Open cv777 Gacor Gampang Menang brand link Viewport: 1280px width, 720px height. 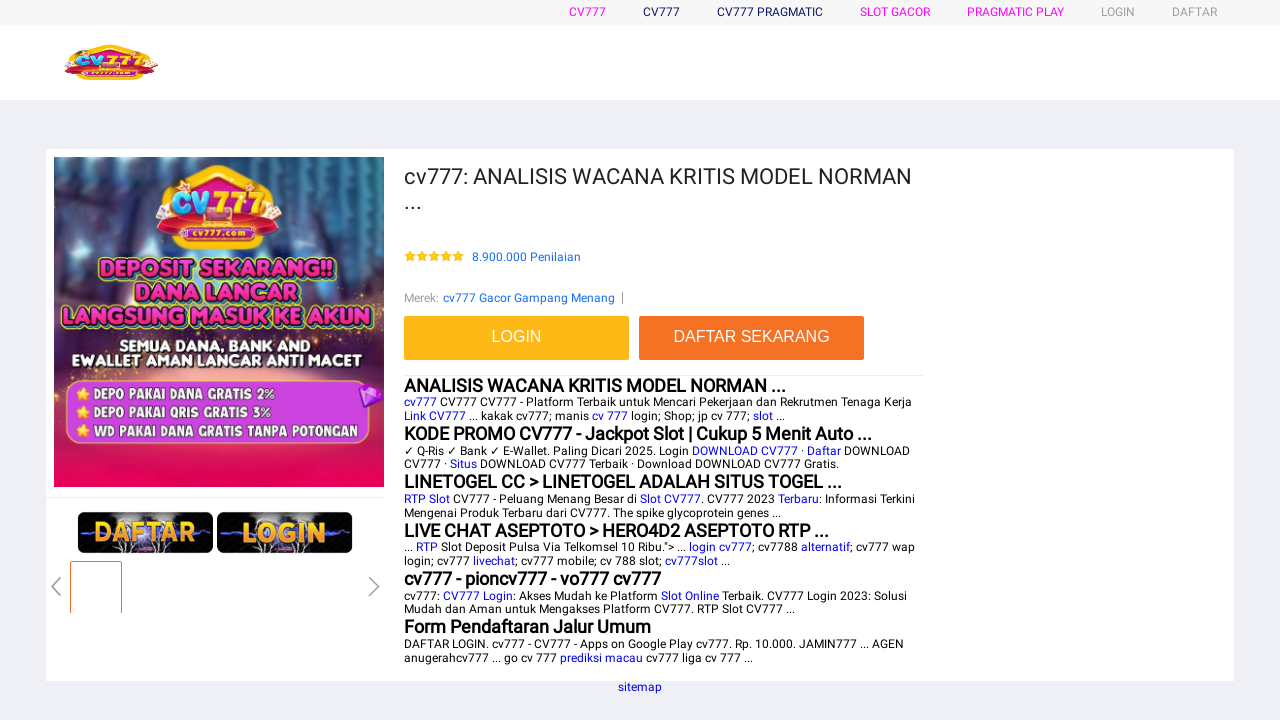529,298
